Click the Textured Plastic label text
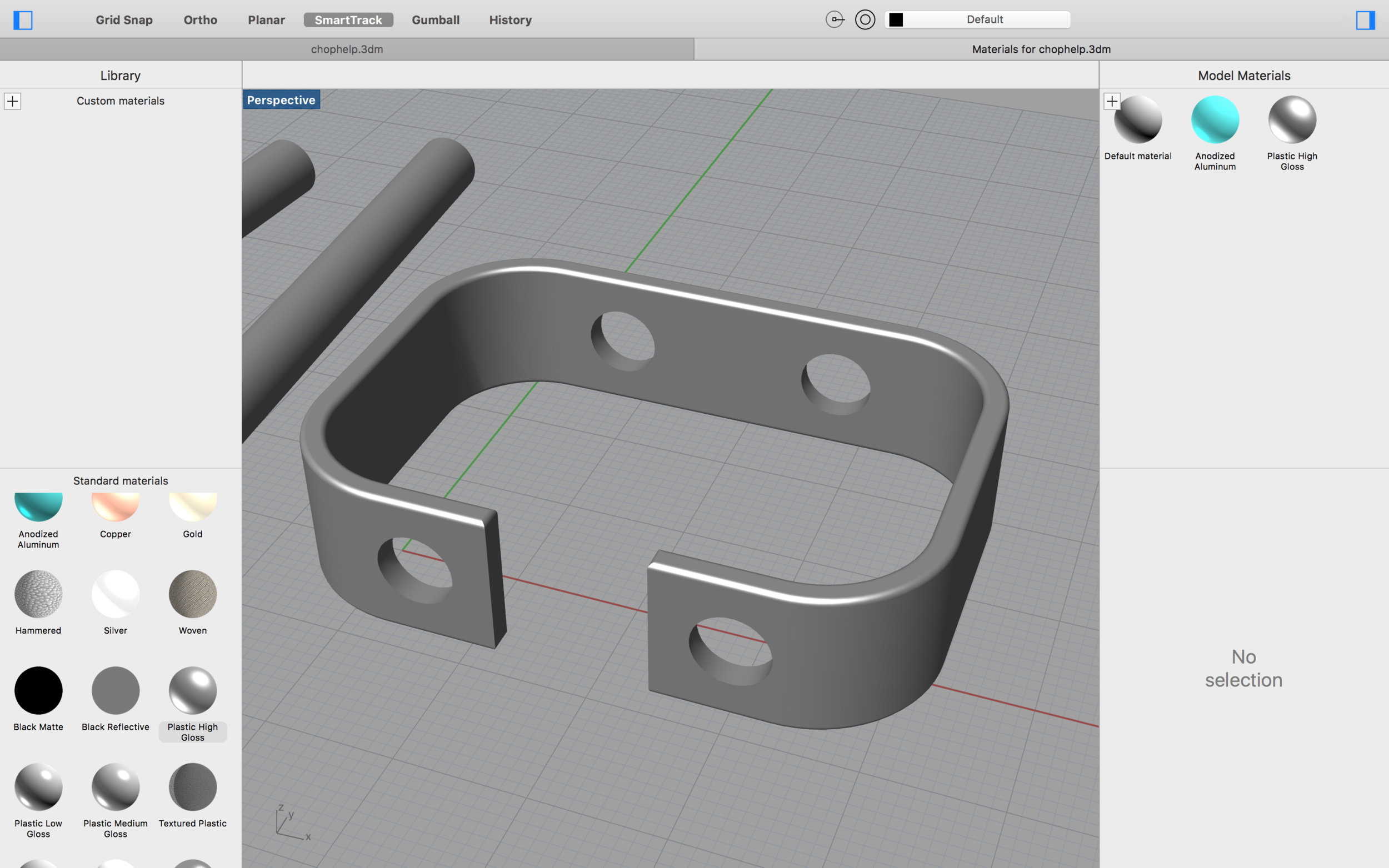1389x868 pixels. [x=193, y=823]
